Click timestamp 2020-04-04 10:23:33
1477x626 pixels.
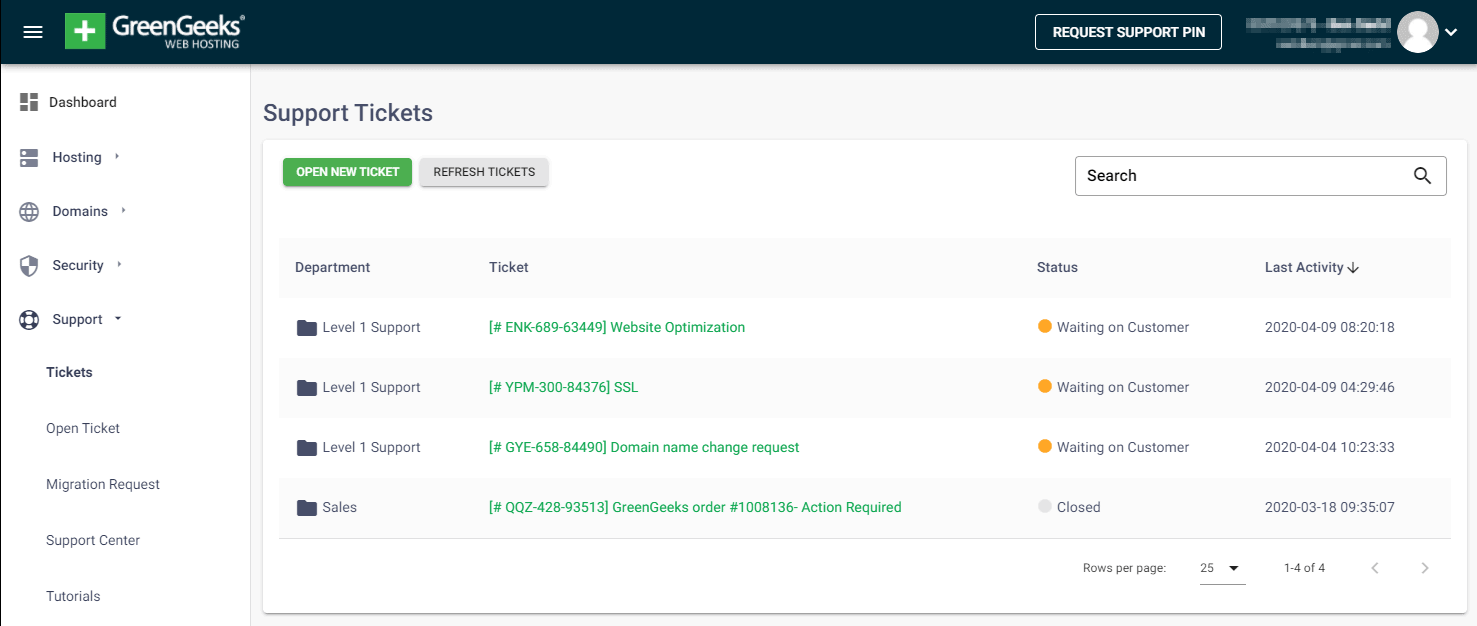pyautogui.click(x=1329, y=447)
